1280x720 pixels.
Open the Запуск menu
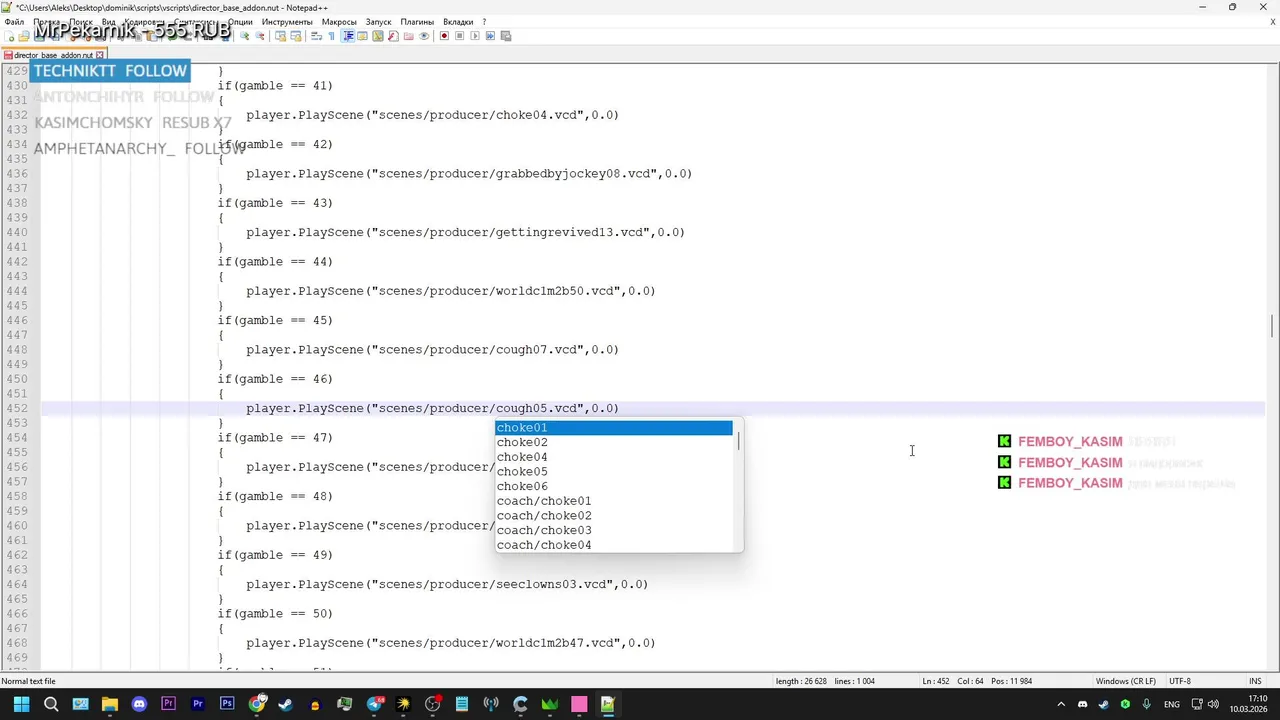click(378, 21)
